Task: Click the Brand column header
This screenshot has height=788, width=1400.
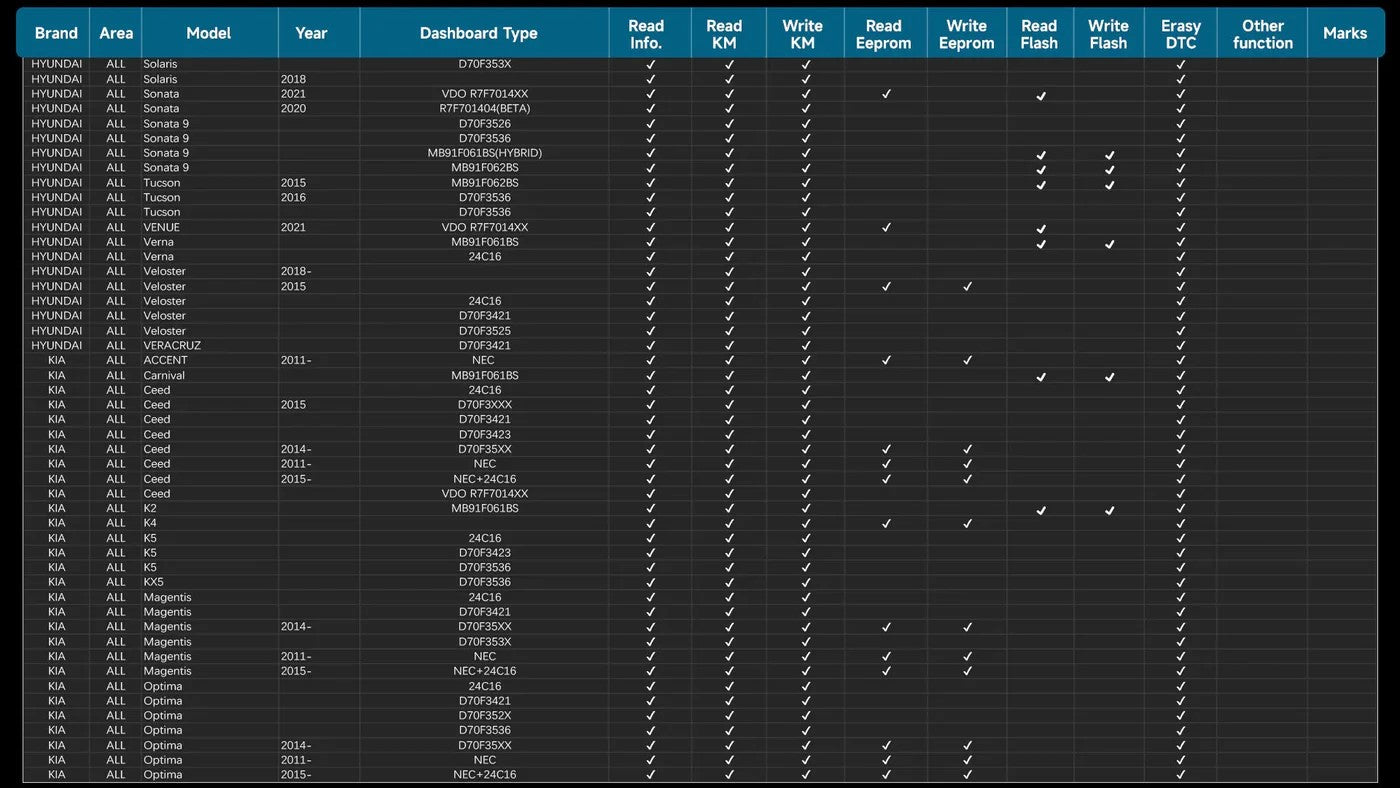Action: click(x=56, y=33)
